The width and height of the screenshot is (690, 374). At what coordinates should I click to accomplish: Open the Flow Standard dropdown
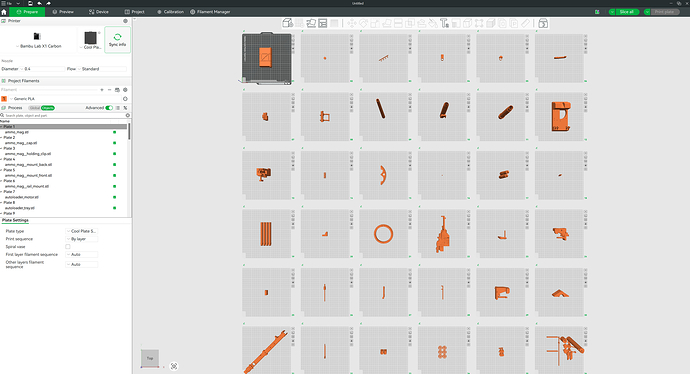pyautogui.click(x=102, y=69)
